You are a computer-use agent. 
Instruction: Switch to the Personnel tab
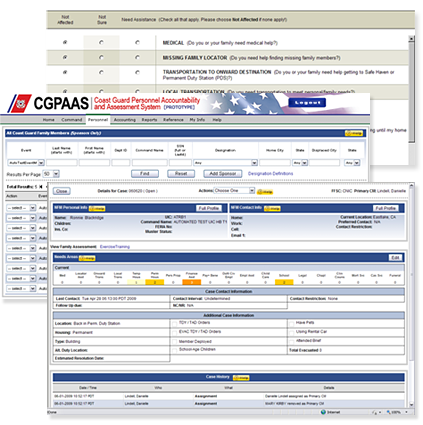tap(98, 120)
